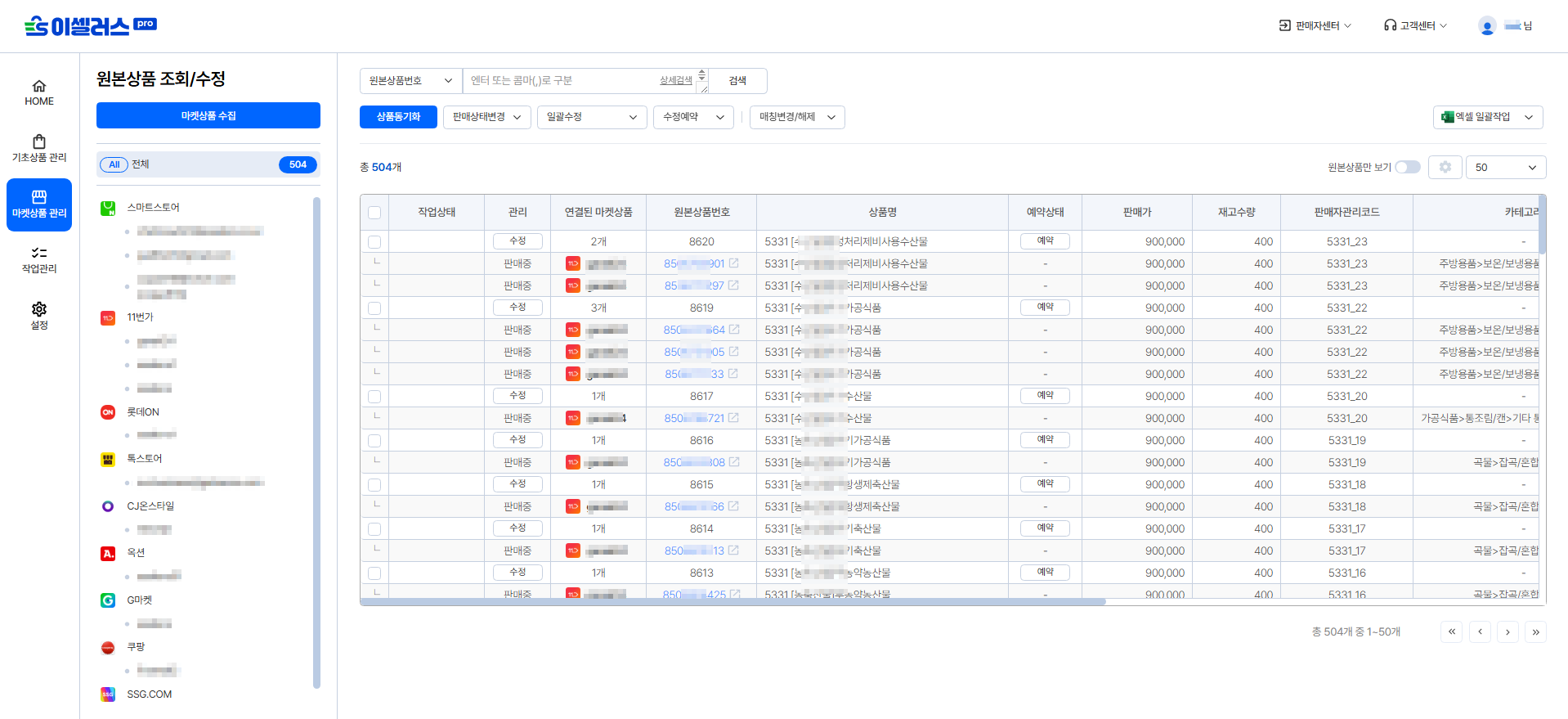
Task: Toggle 원본상품만 보기 switch
Action: [x=1408, y=167]
